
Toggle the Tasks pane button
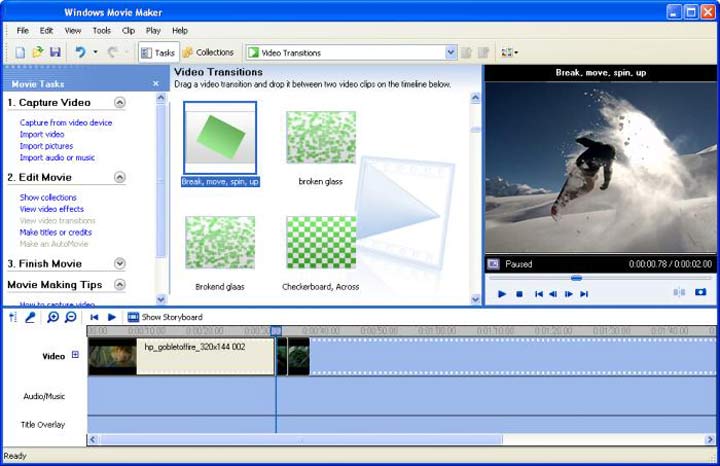[x=158, y=53]
